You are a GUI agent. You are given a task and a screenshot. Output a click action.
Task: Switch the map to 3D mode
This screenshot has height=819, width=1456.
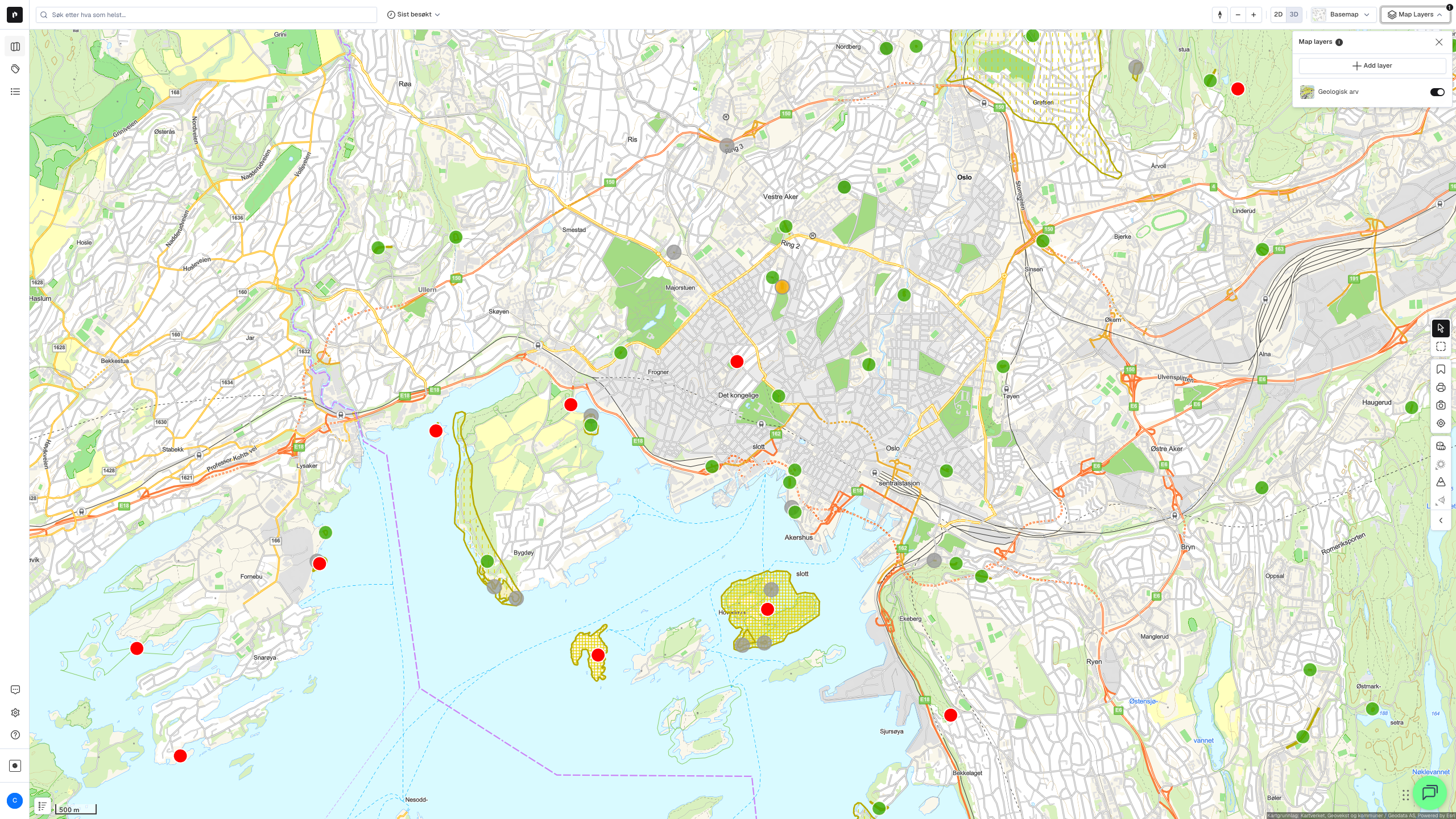point(1294,15)
